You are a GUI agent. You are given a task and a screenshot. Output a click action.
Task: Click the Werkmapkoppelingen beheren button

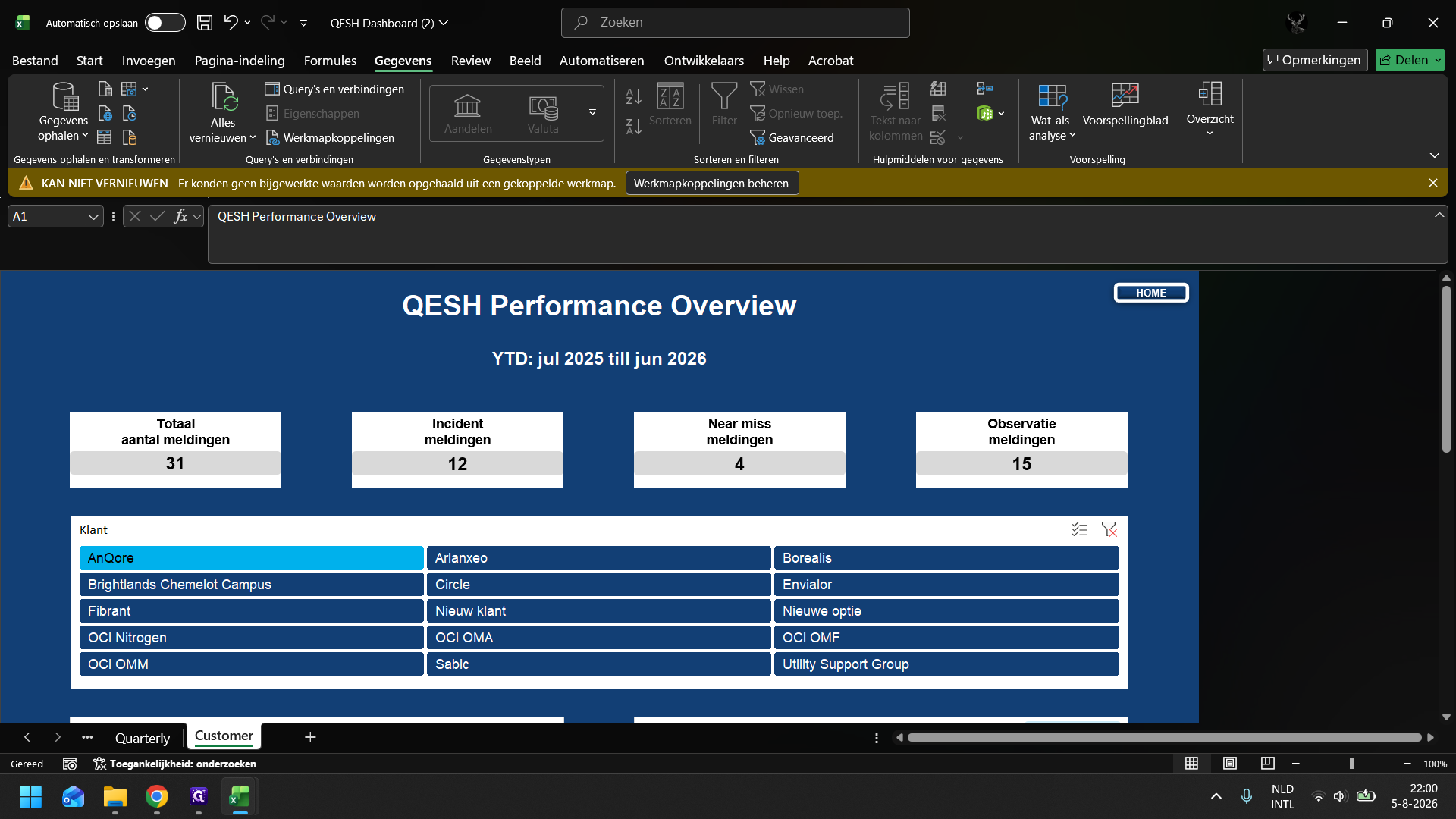[711, 184]
